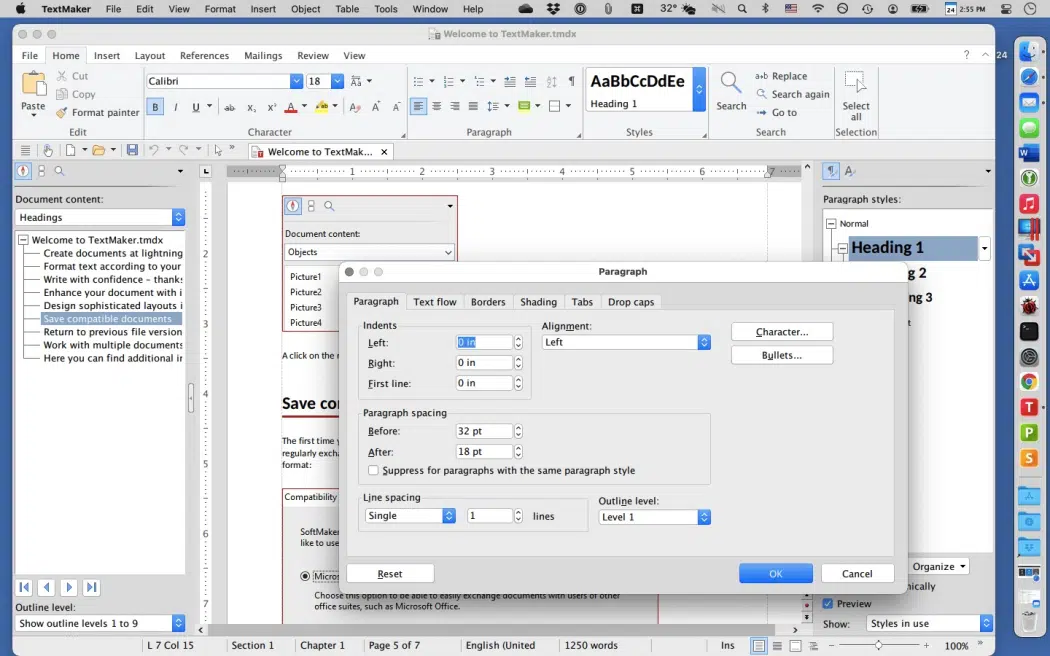This screenshot has height=656, width=1050.
Task: Click justify paragraph icon
Action: pyautogui.click(x=473, y=106)
